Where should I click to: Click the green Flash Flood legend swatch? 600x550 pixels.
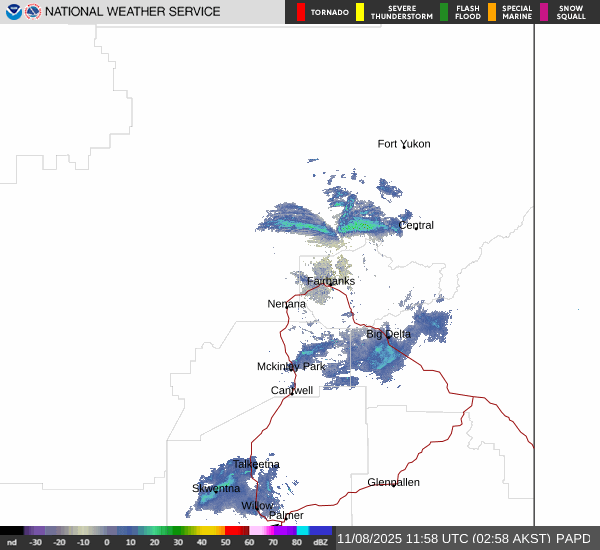point(444,12)
